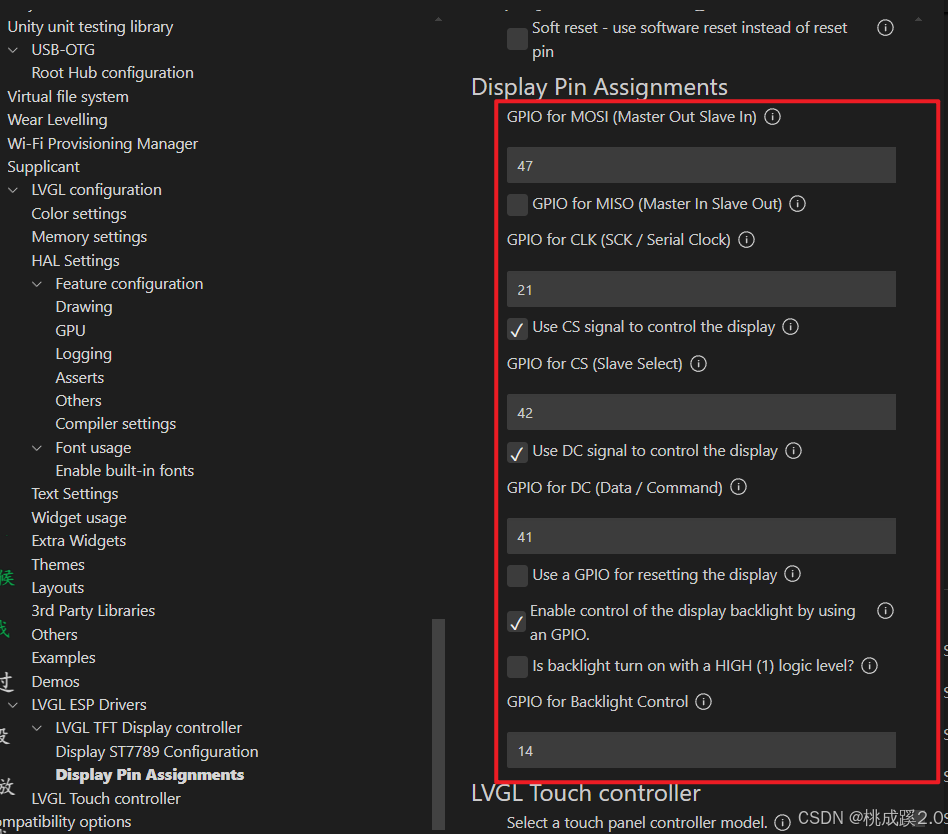The width and height of the screenshot is (948, 834).
Task: Collapse the USB-OTG tree node
Action: pos(13,50)
